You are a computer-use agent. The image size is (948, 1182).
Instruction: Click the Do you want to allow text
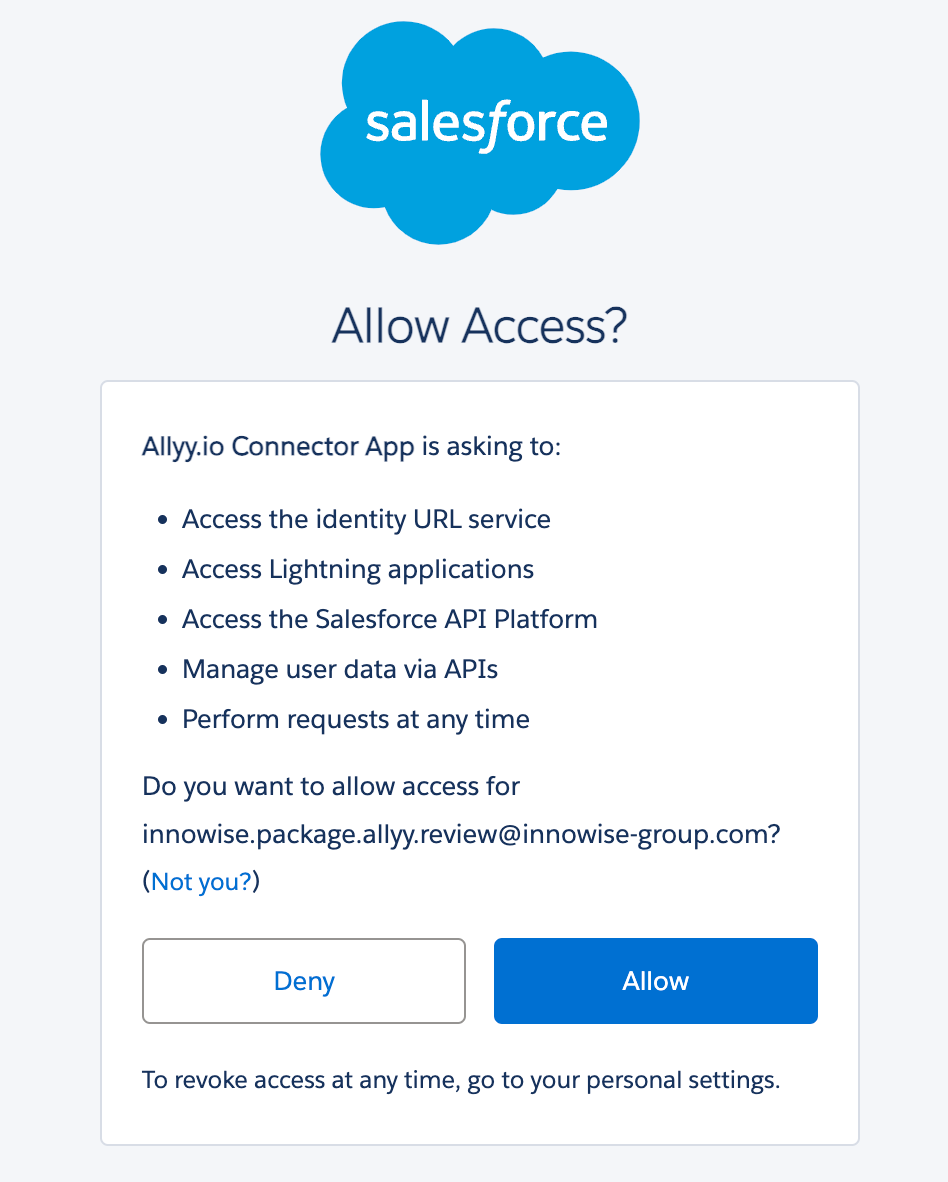(329, 786)
